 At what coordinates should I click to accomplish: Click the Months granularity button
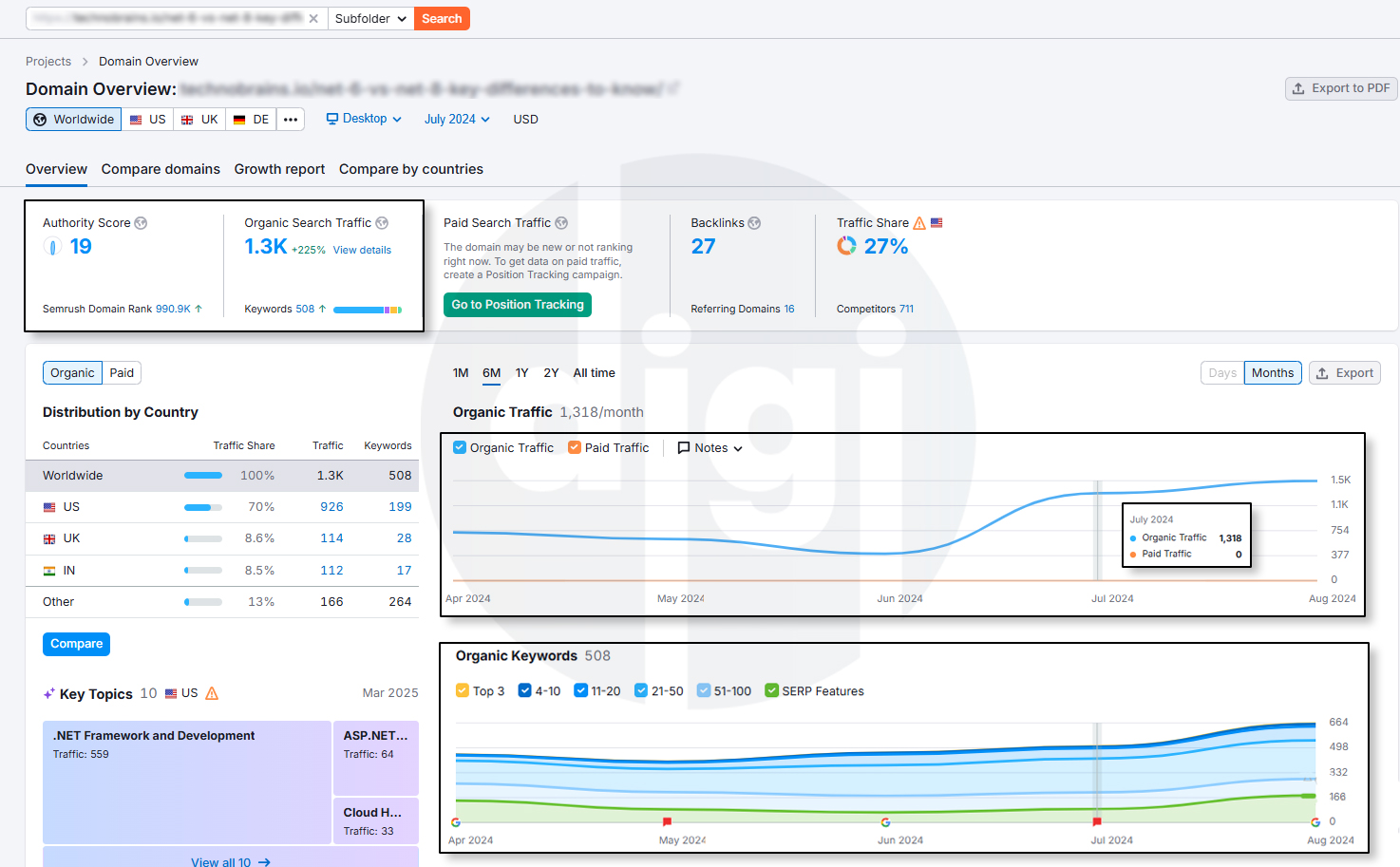point(1273,373)
